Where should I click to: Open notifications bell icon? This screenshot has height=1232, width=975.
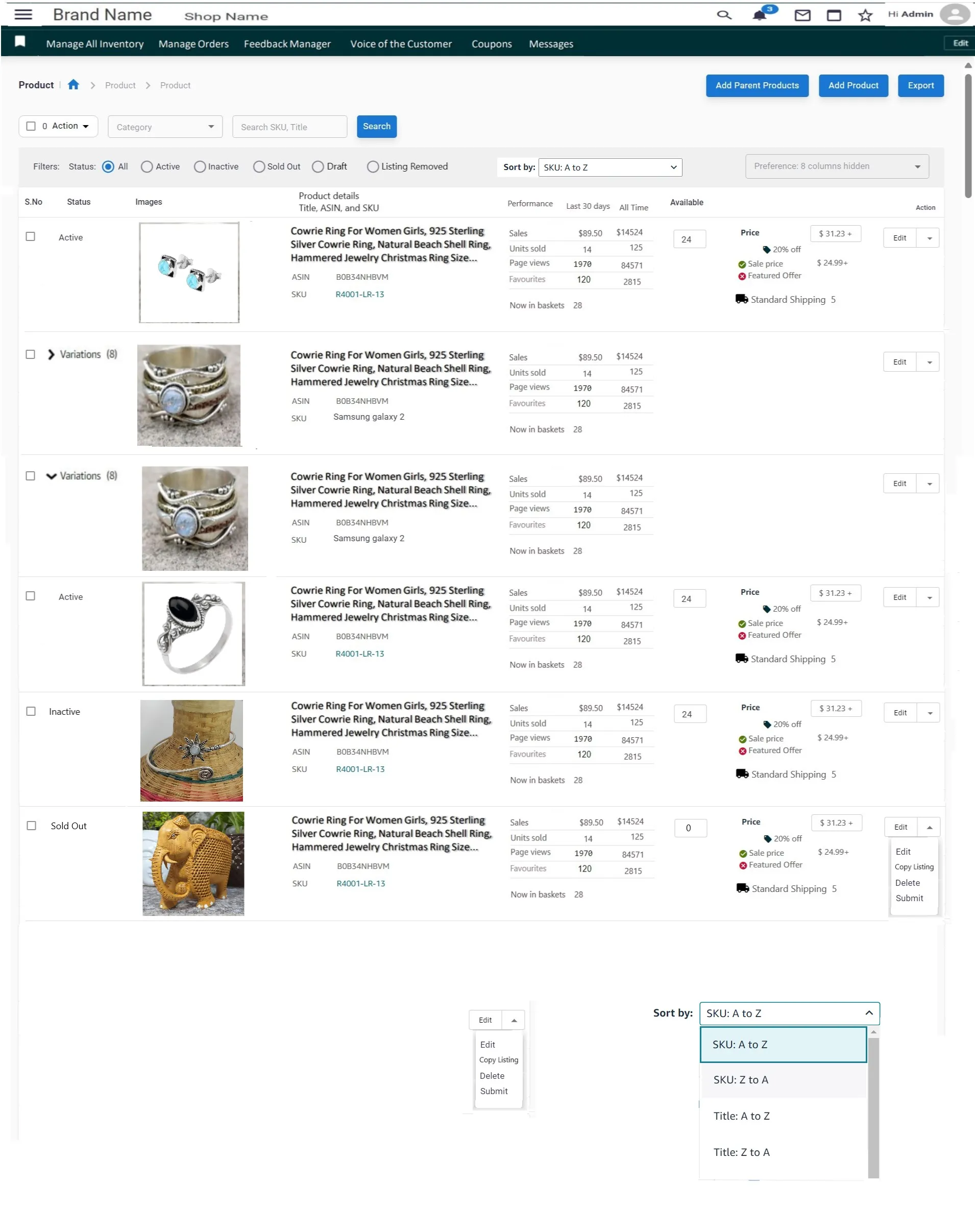(759, 15)
